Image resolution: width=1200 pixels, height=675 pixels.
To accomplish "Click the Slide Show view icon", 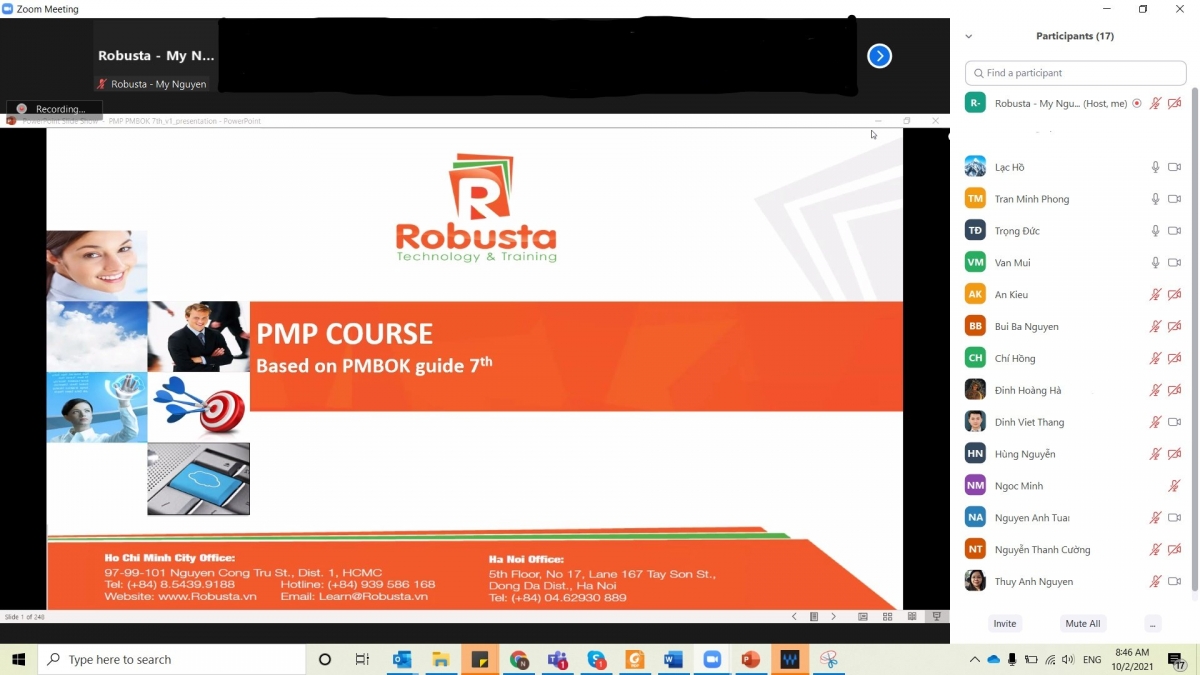I will (x=936, y=617).
